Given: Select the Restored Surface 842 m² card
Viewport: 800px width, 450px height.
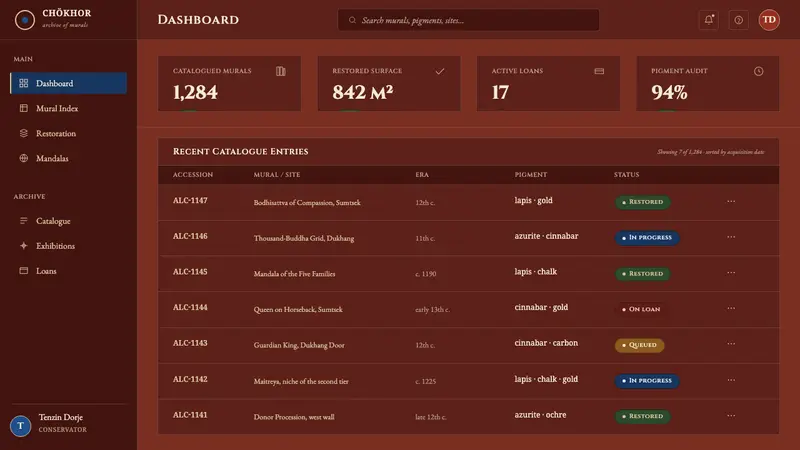Looking at the screenshot, I should (389, 84).
